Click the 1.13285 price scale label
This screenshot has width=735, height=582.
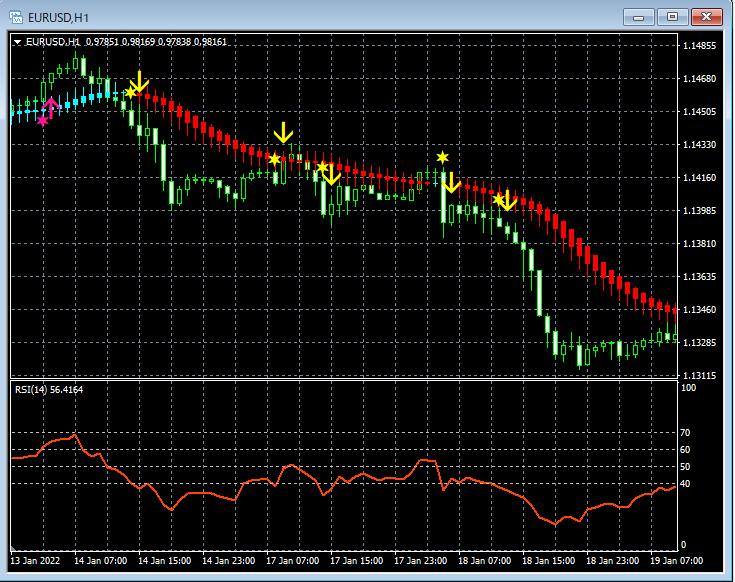[699, 343]
